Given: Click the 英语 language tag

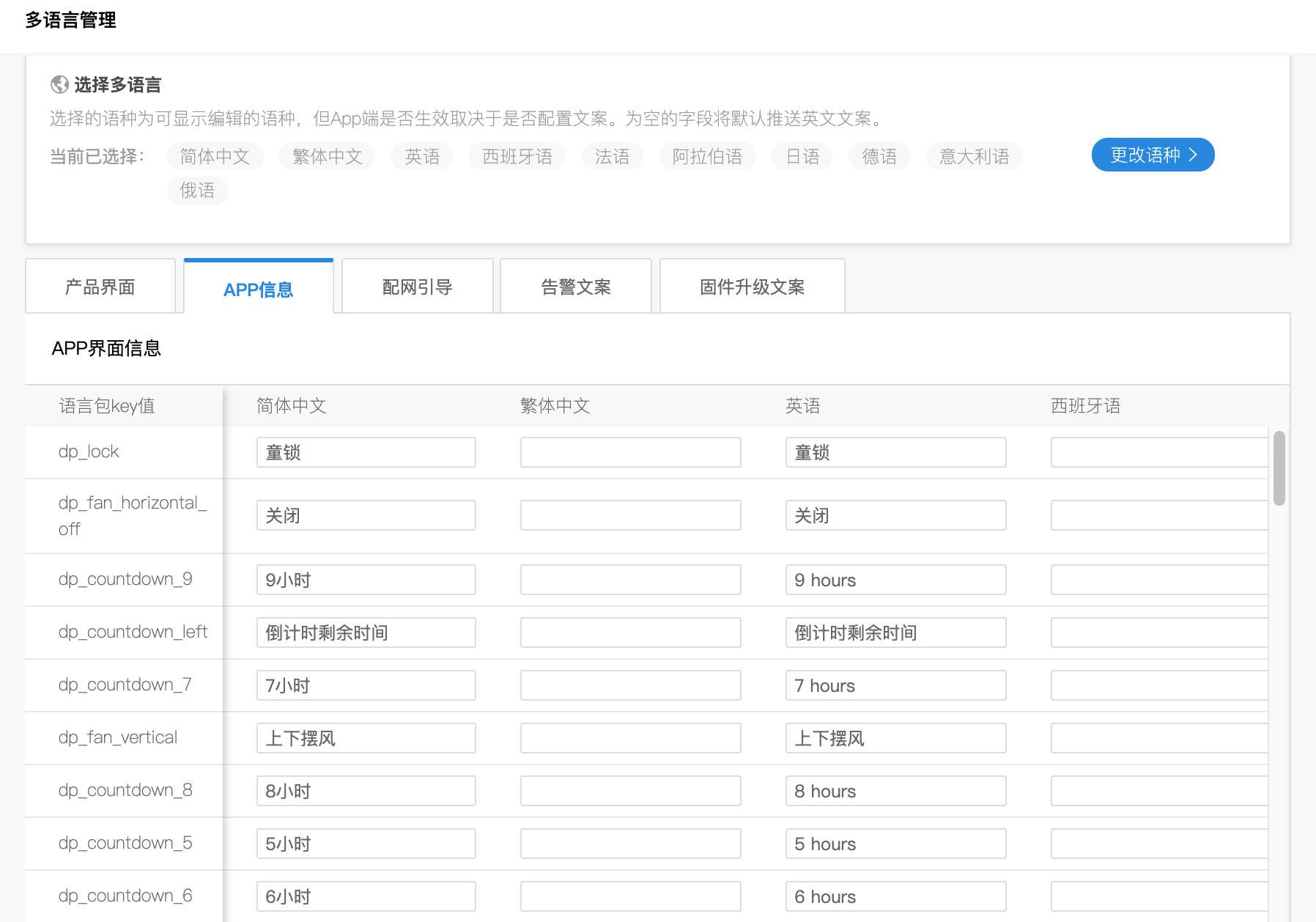Looking at the screenshot, I should click(422, 156).
